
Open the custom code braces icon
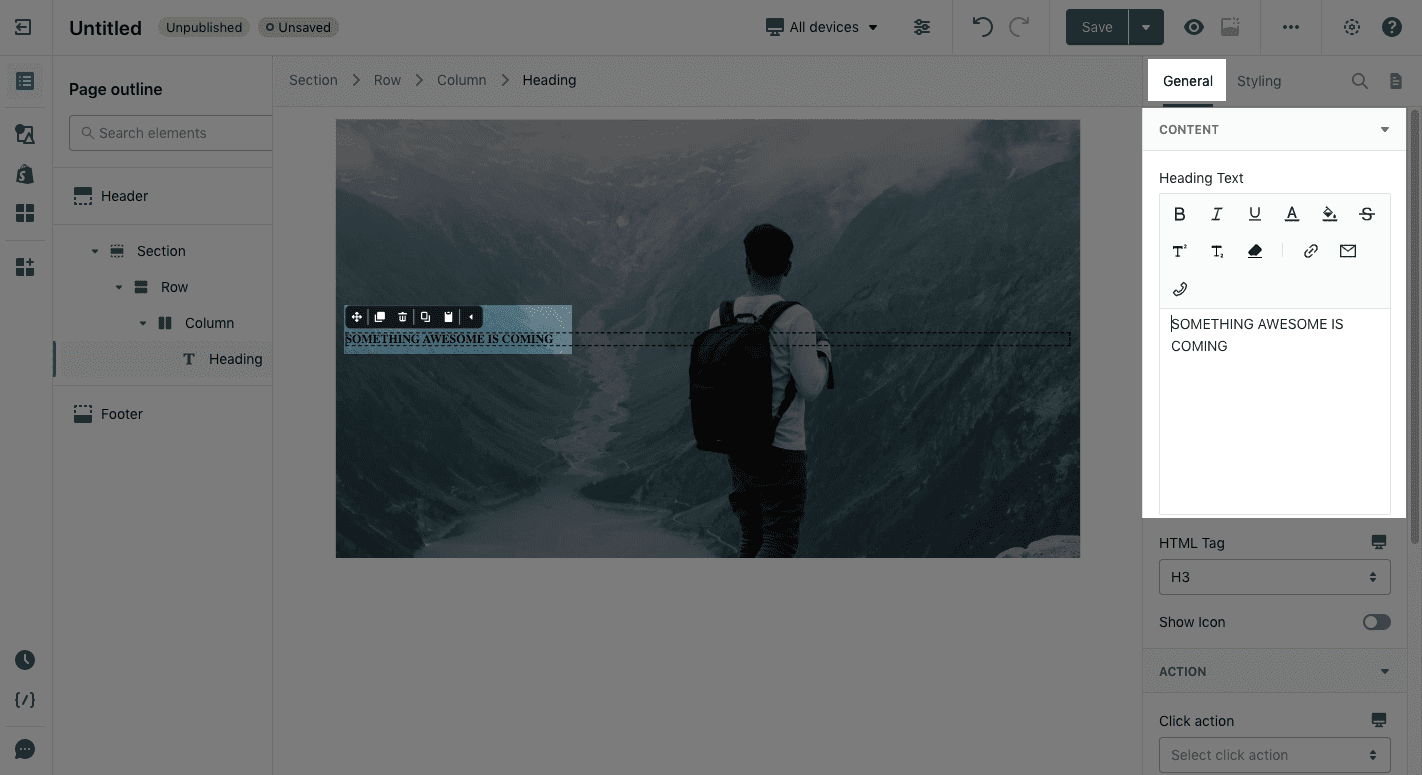[25, 700]
